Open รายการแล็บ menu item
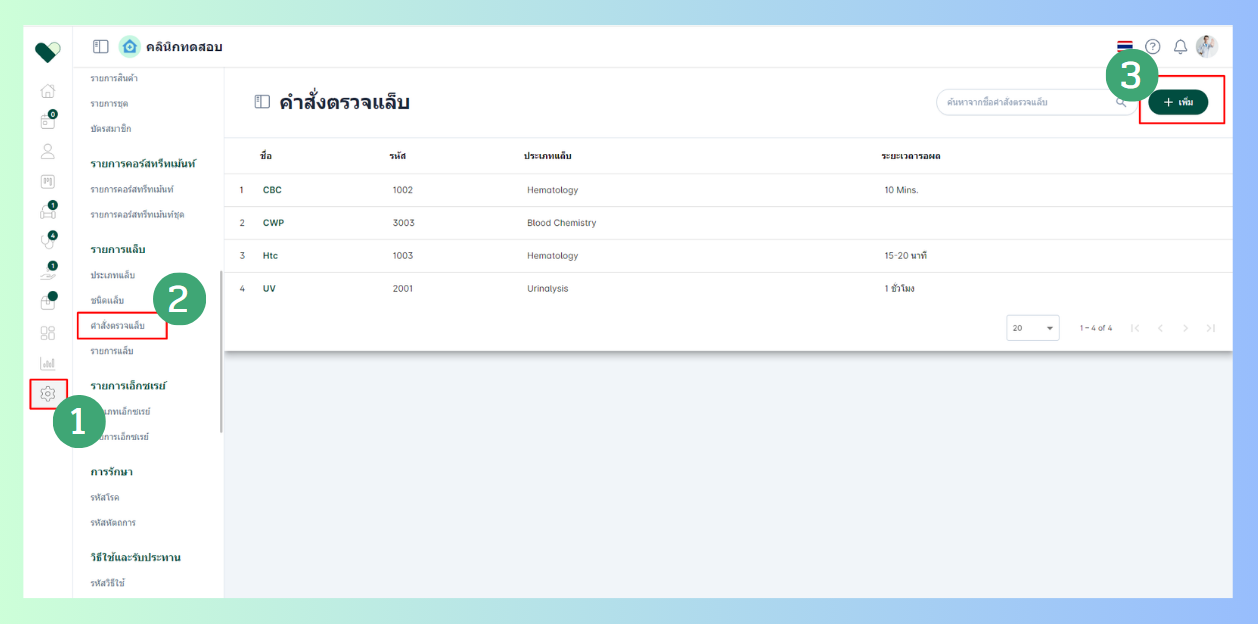This screenshot has width=1258, height=624. 112,351
